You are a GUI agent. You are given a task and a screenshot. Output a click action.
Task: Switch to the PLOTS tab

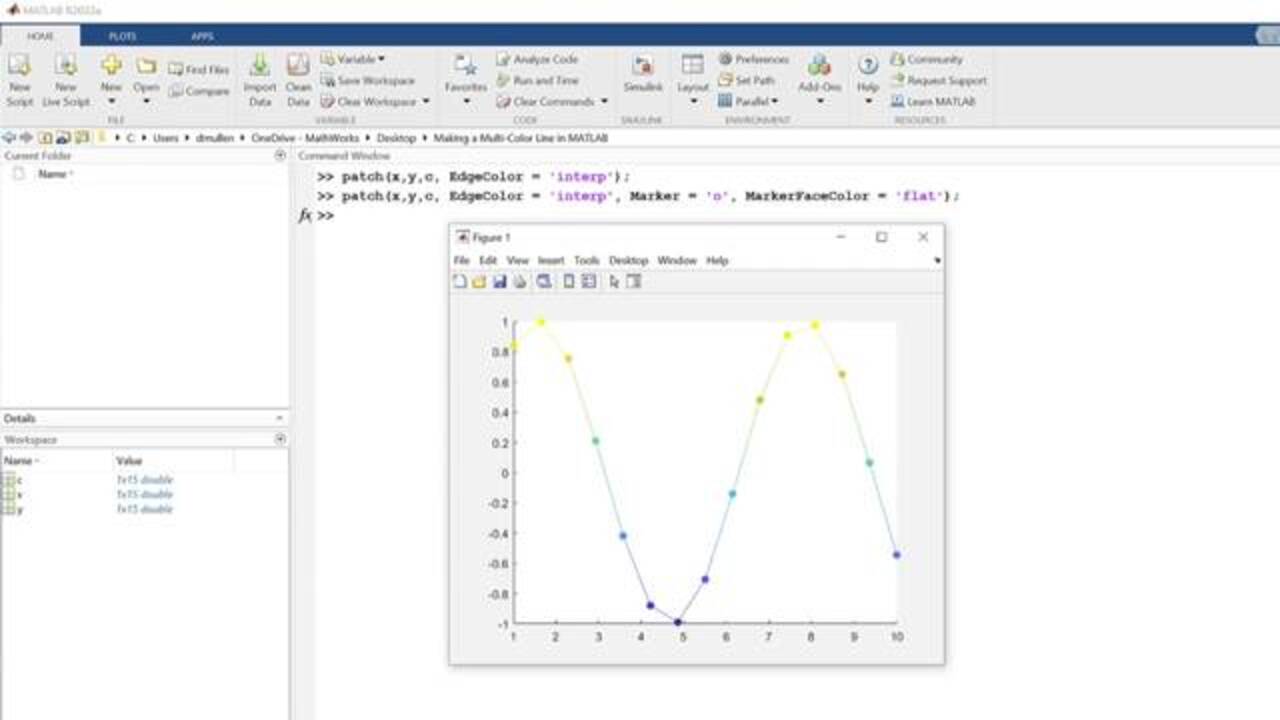(x=122, y=36)
